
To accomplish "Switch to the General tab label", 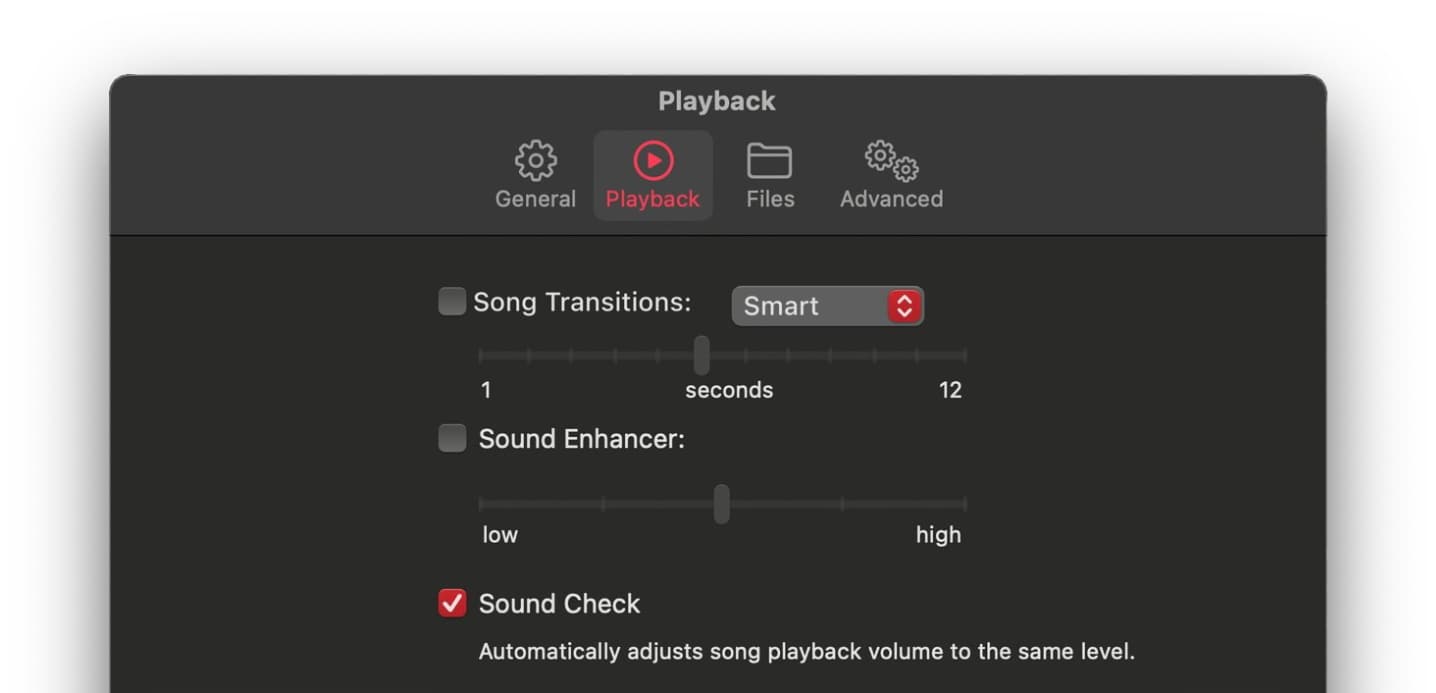I will [535, 199].
